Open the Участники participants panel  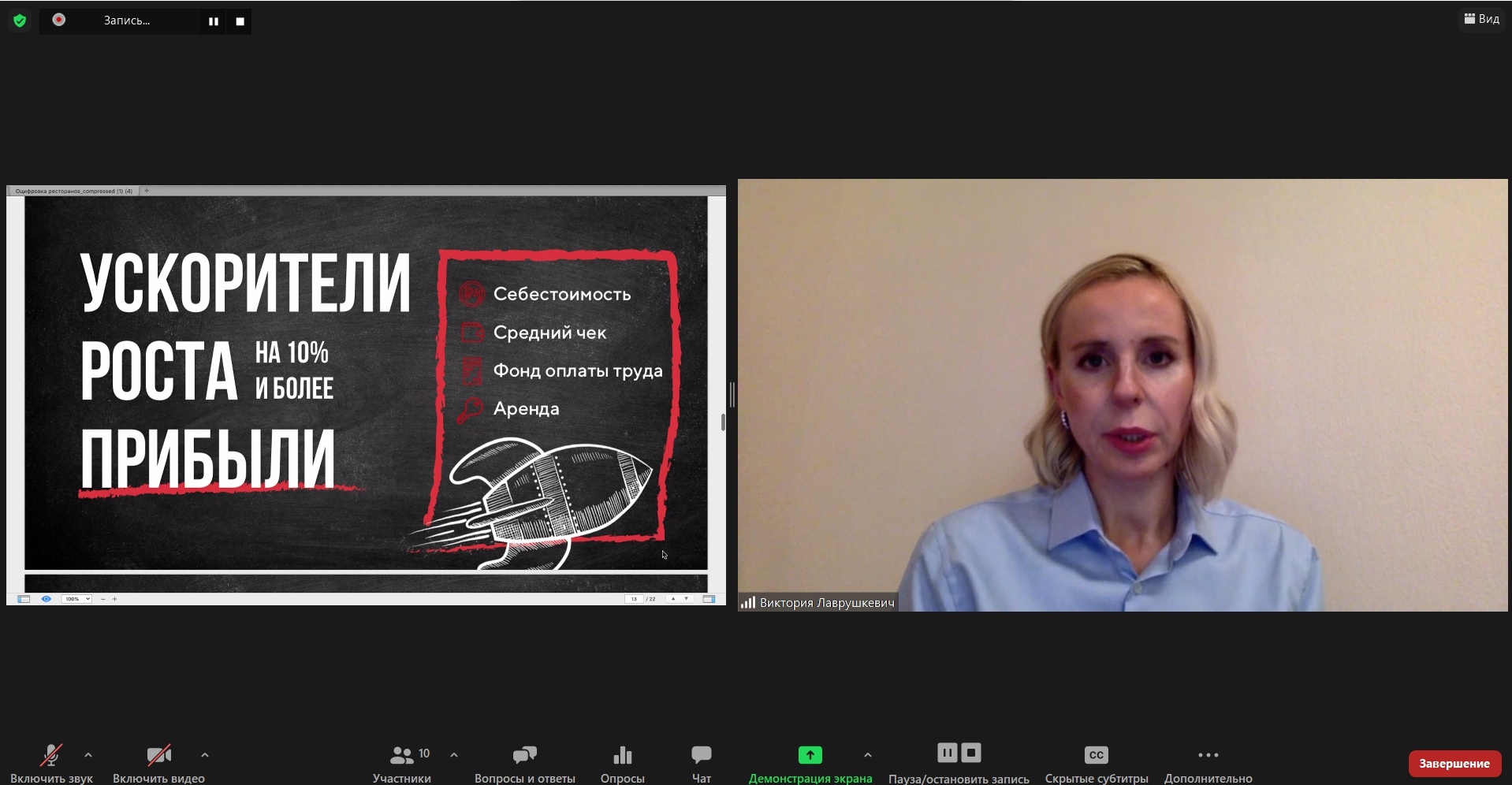click(402, 756)
